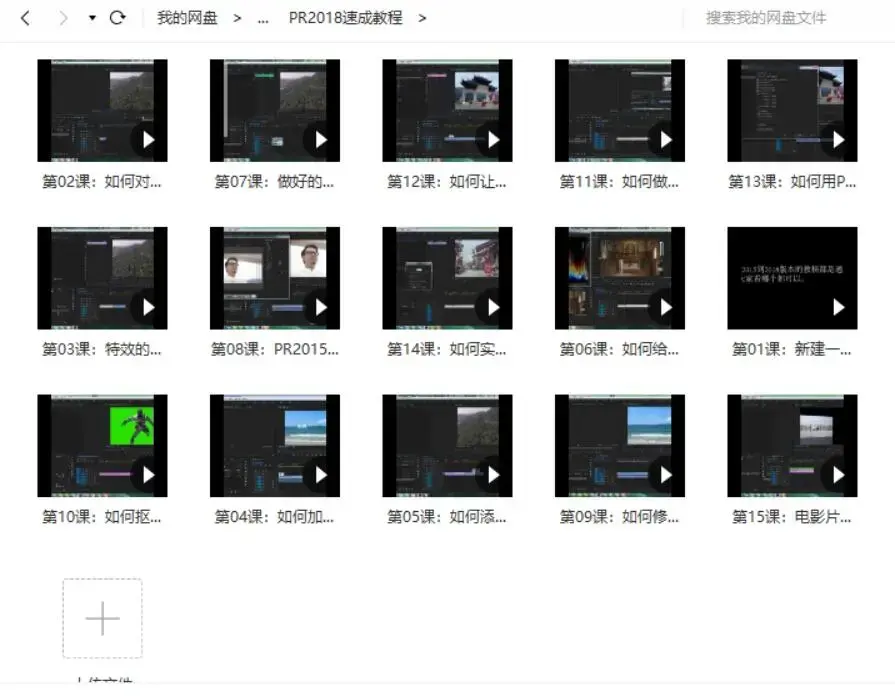Open the 第03课 特效 video thumbnail

(x=102, y=277)
